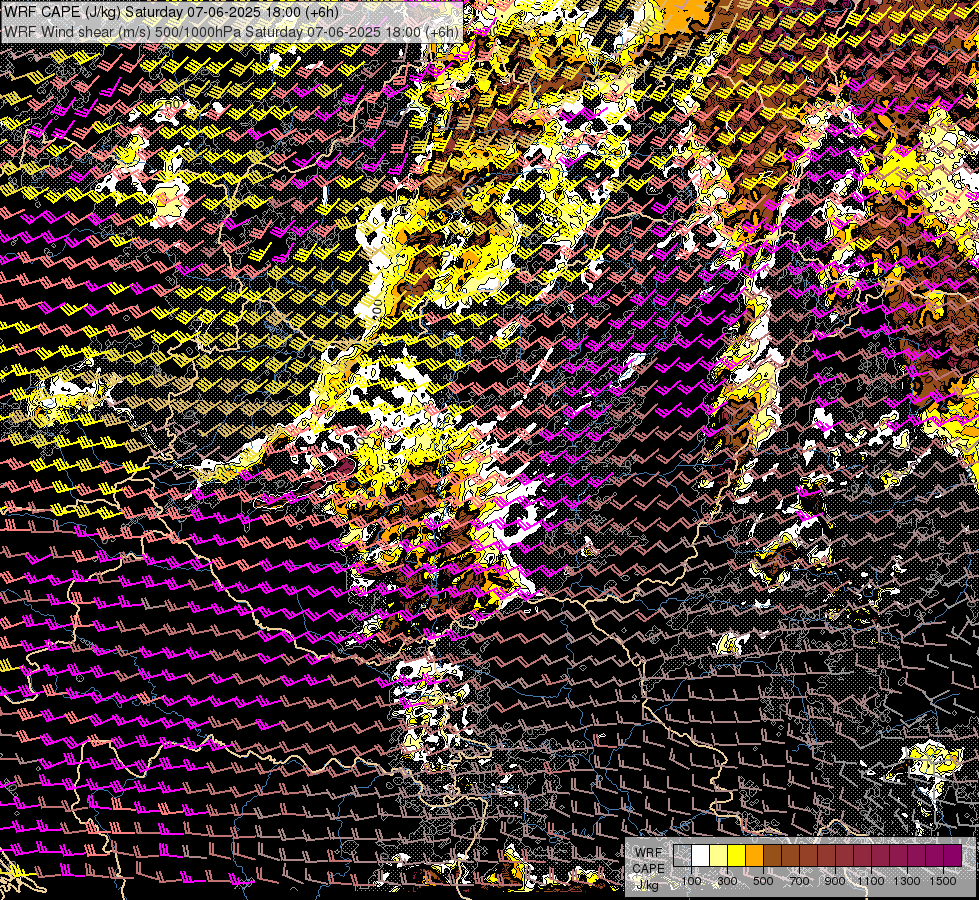
Task: Select the pale yellow CAPE legend swatch
Action: [719, 855]
